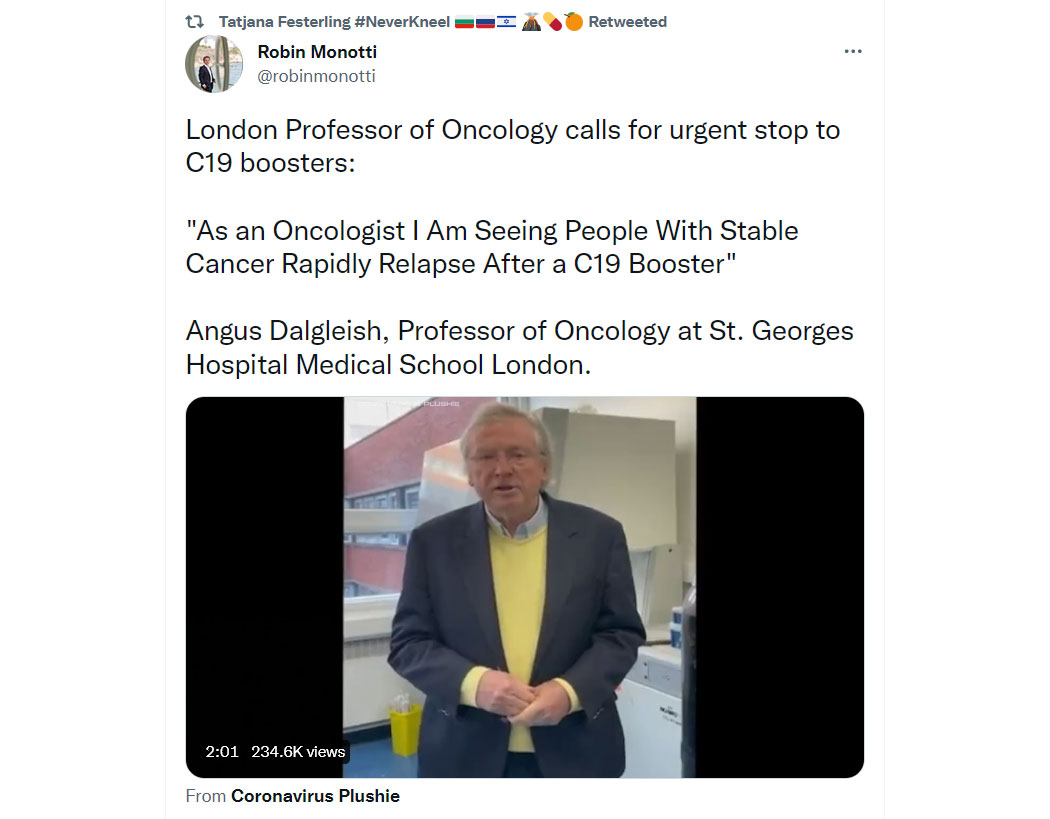Image resolution: width=1050 pixels, height=819 pixels.
Task: Click the Israeli flag emoji
Action: pos(506,22)
